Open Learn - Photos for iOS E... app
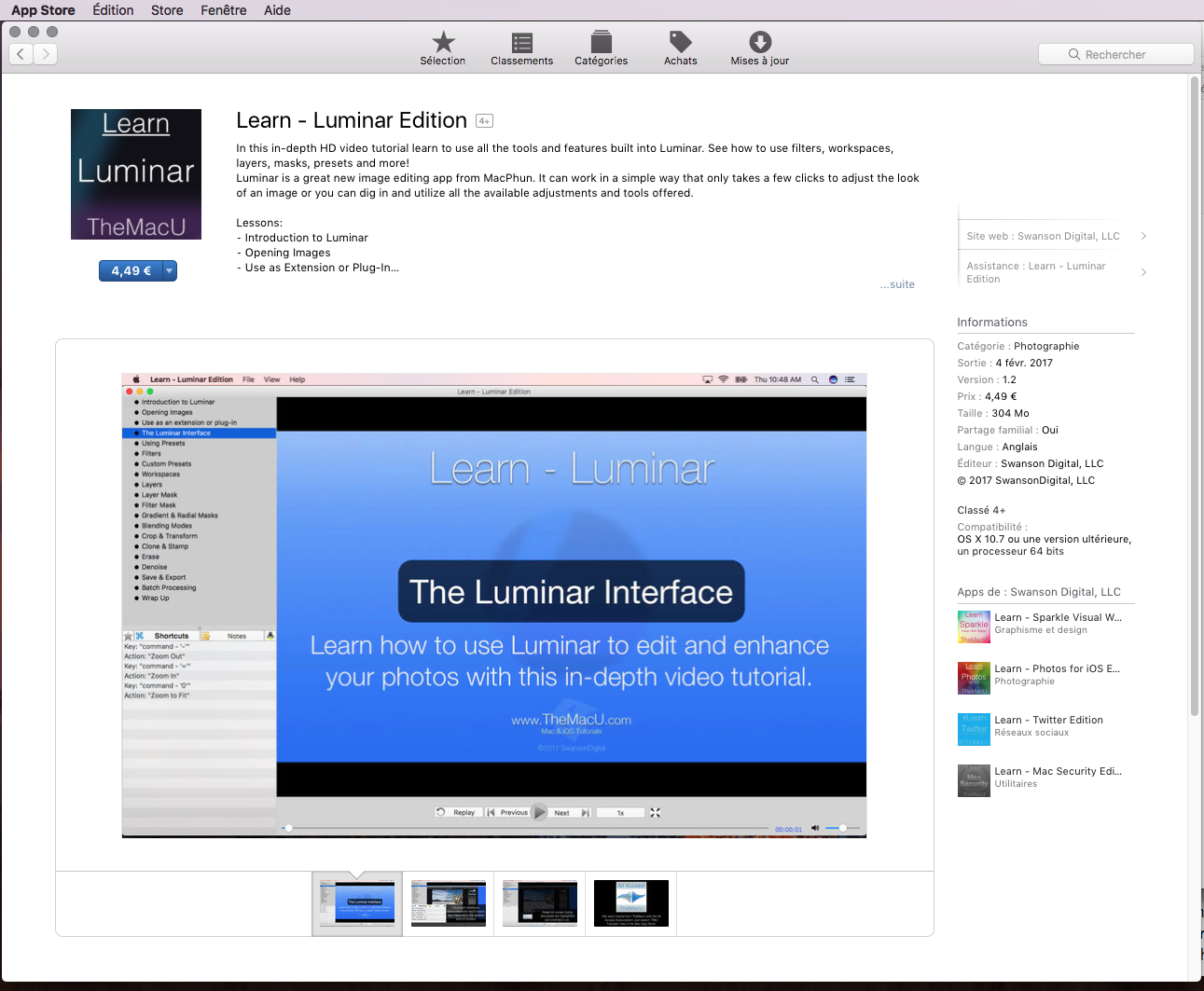This screenshot has width=1204, height=991. [x=1057, y=668]
